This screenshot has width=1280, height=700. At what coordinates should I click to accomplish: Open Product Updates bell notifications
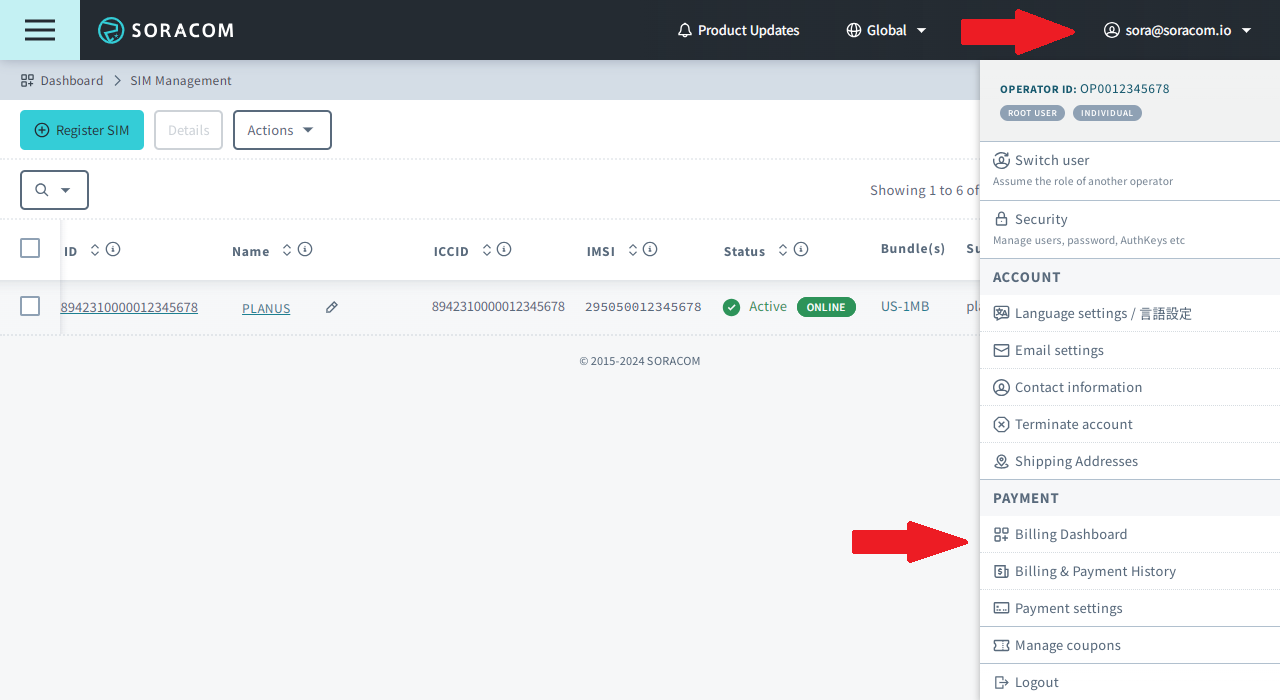click(738, 30)
